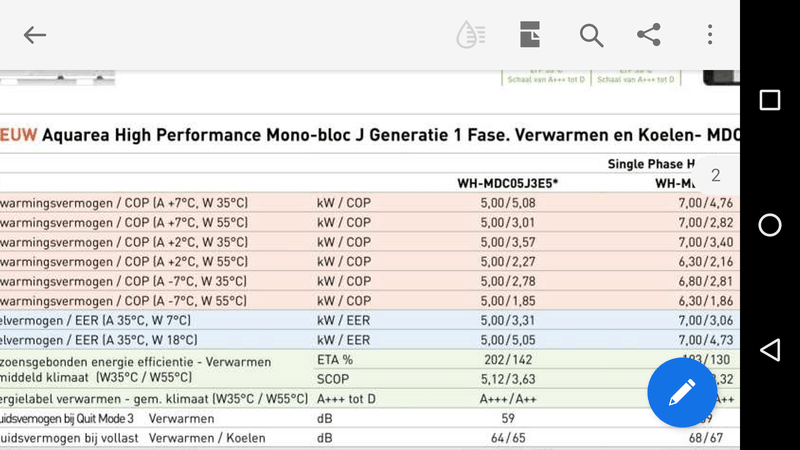Share this PDF document
The width and height of the screenshot is (800, 450).
[649, 35]
